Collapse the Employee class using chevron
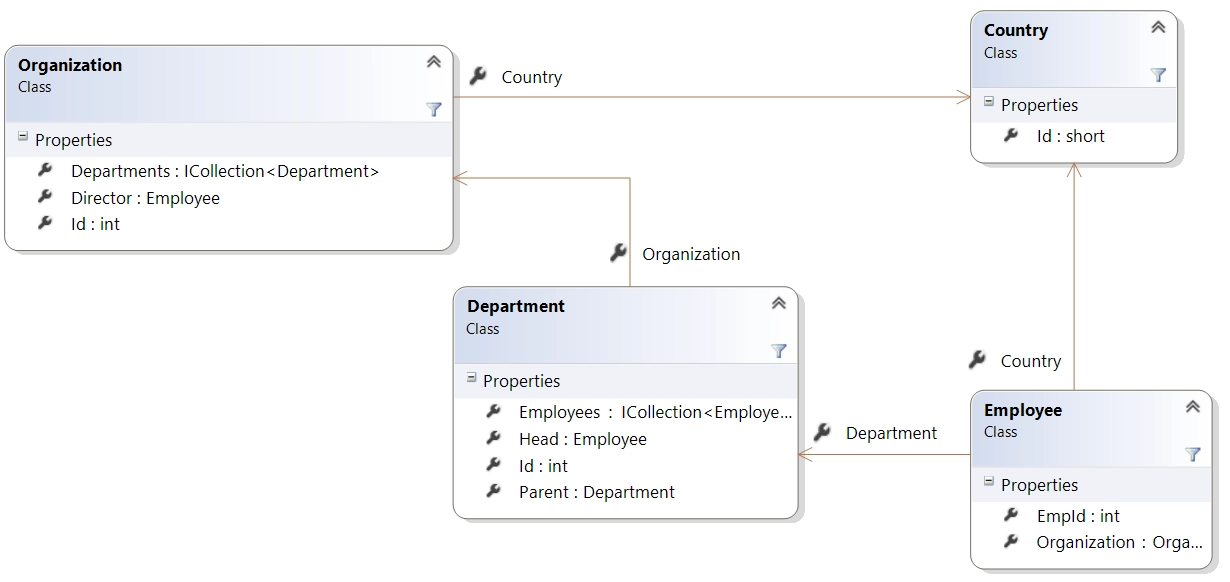 1192,407
